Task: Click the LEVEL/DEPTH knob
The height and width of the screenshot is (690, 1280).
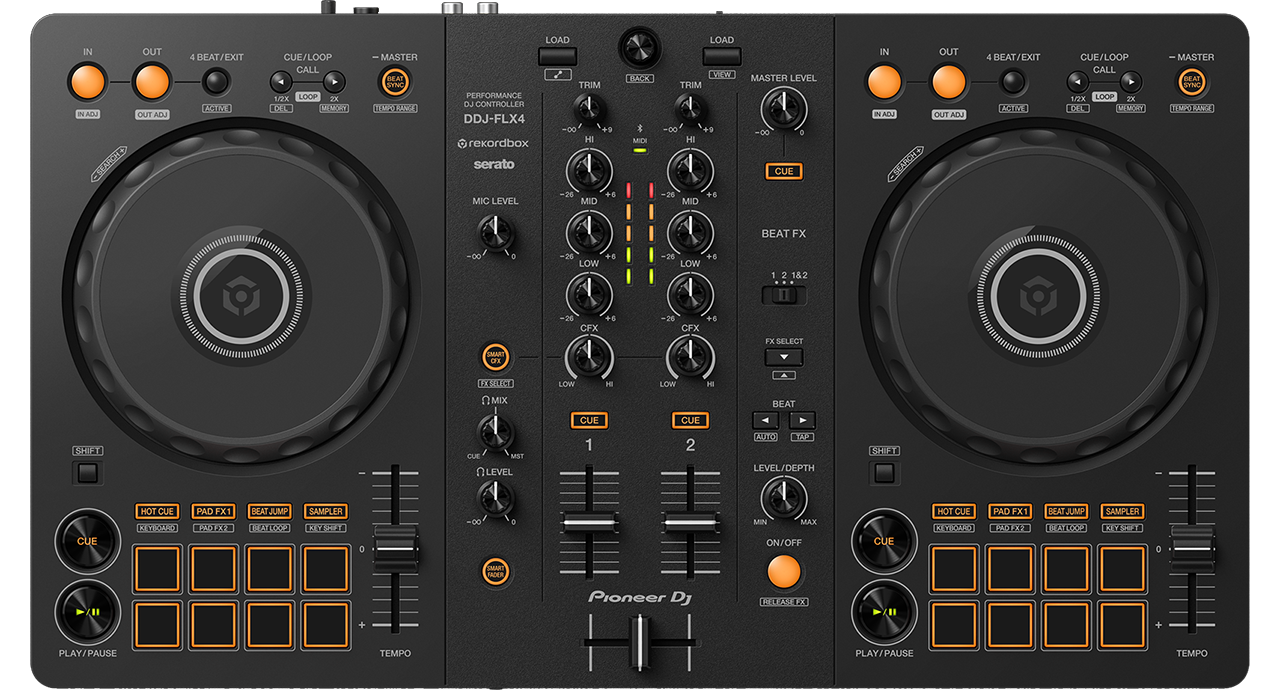Action: [784, 498]
